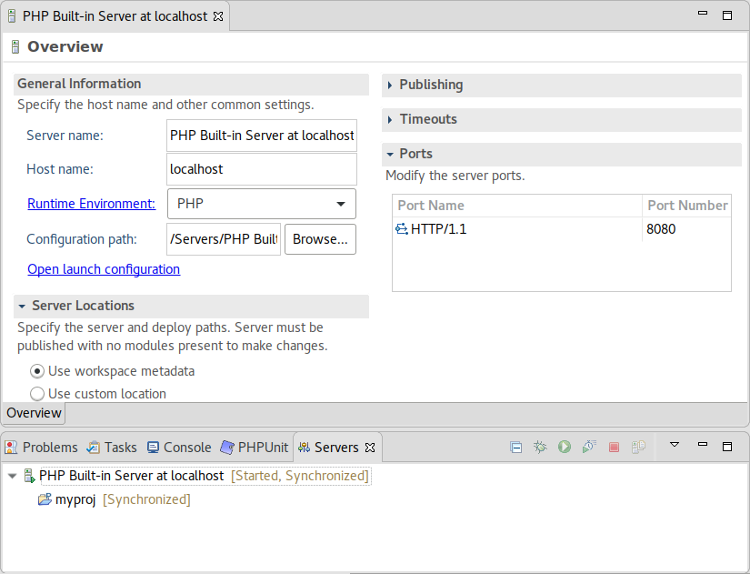
Task: Click the Port Number column header
Action: [x=687, y=206]
